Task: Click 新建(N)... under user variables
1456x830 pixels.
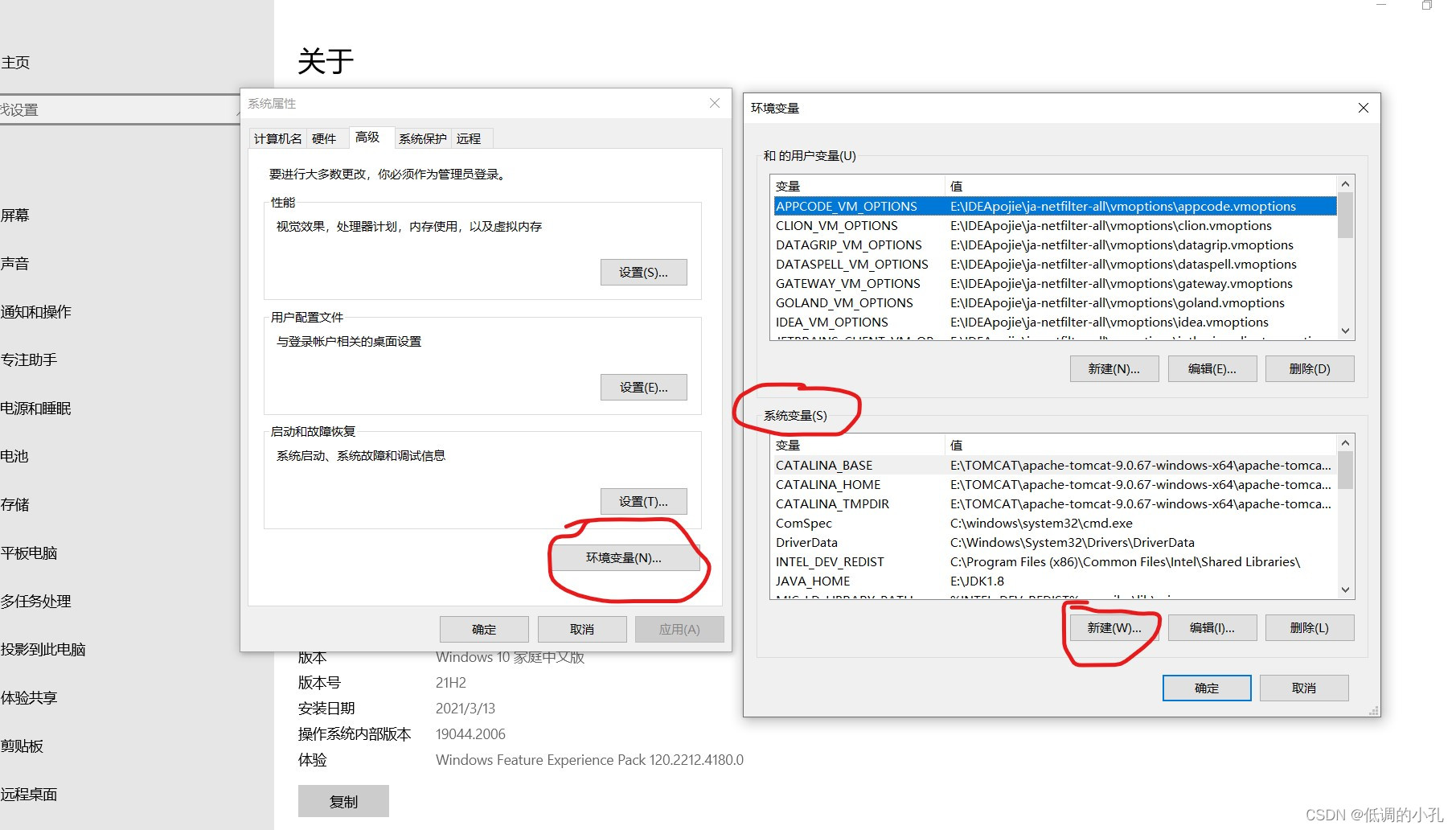Action: 1114,368
